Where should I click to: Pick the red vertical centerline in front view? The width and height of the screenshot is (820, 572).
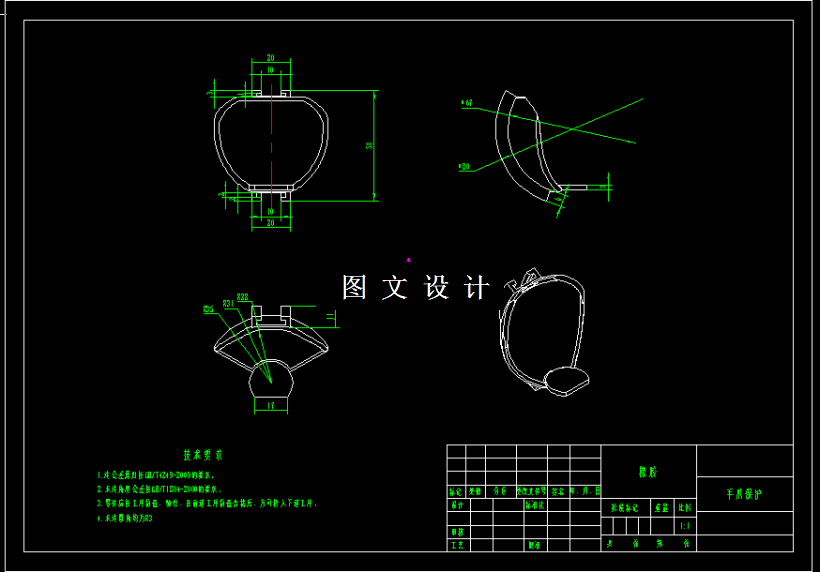(x=271, y=148)
